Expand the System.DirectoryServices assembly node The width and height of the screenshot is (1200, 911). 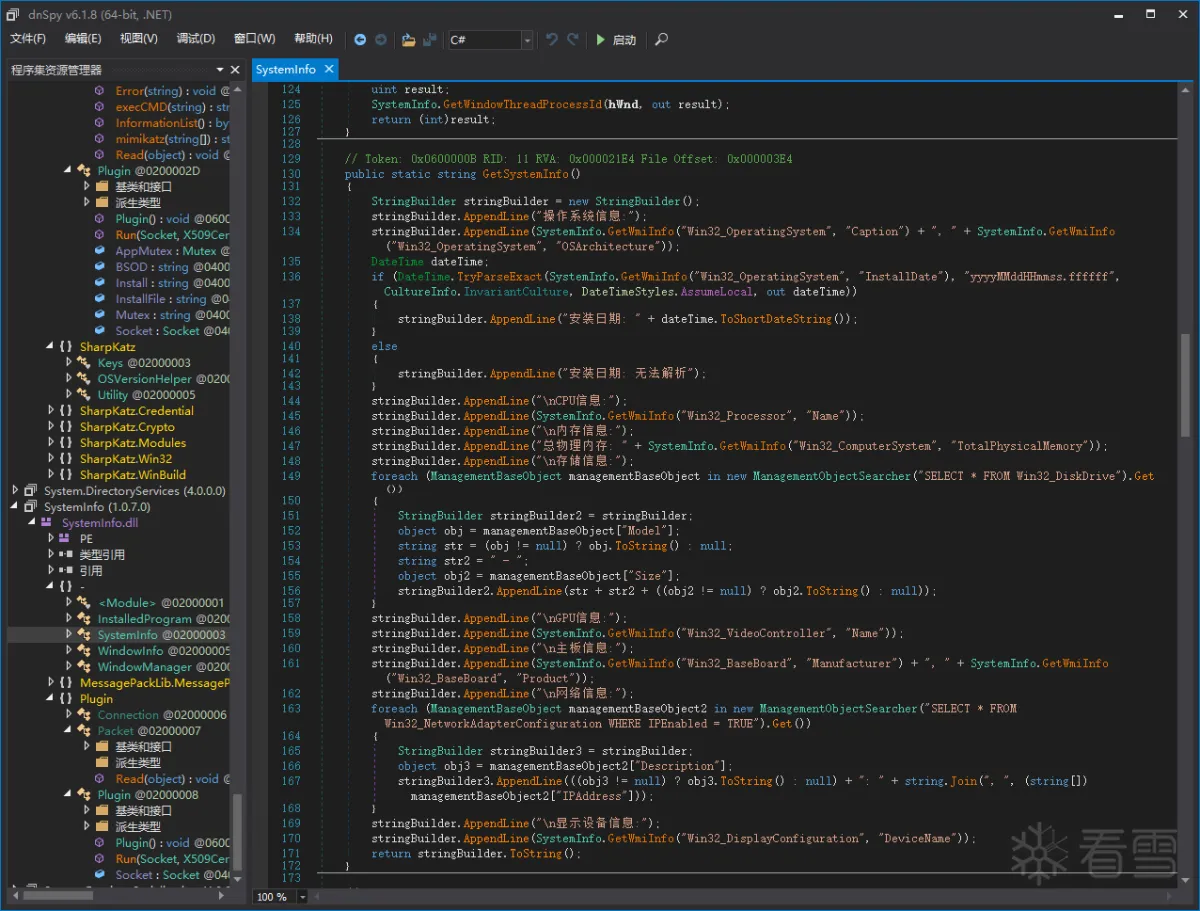point(16,491)
